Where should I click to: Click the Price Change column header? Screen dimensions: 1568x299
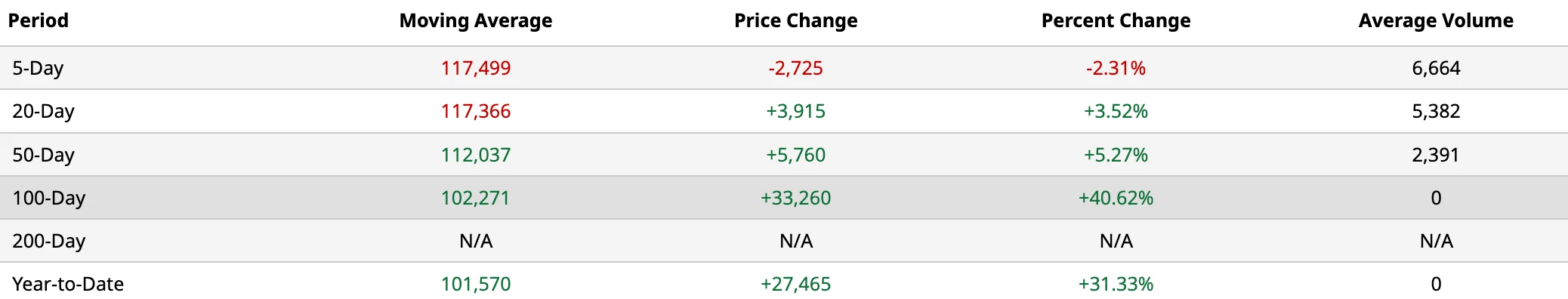[796, 20]
